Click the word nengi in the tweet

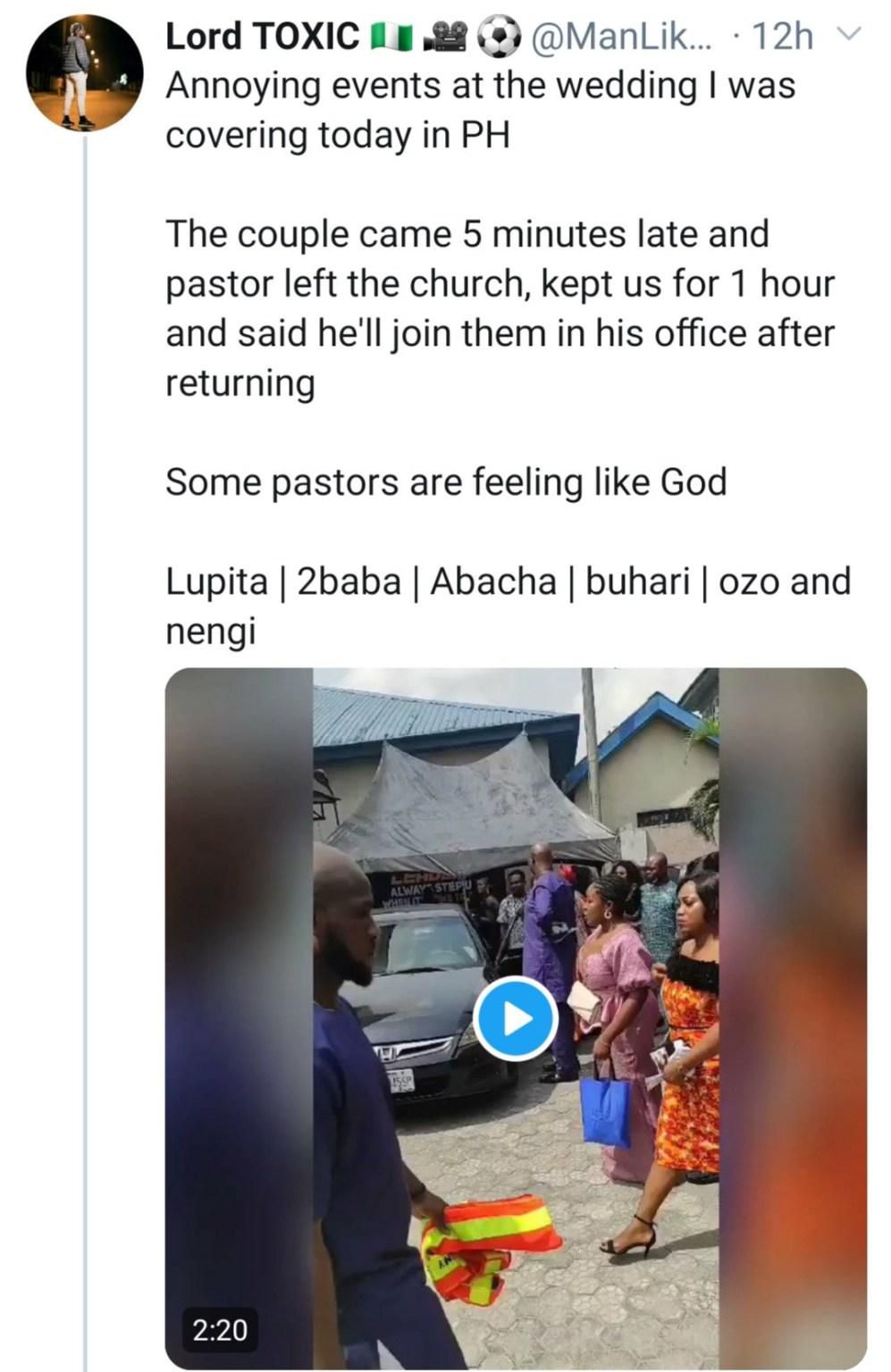[x=210, y=632]
